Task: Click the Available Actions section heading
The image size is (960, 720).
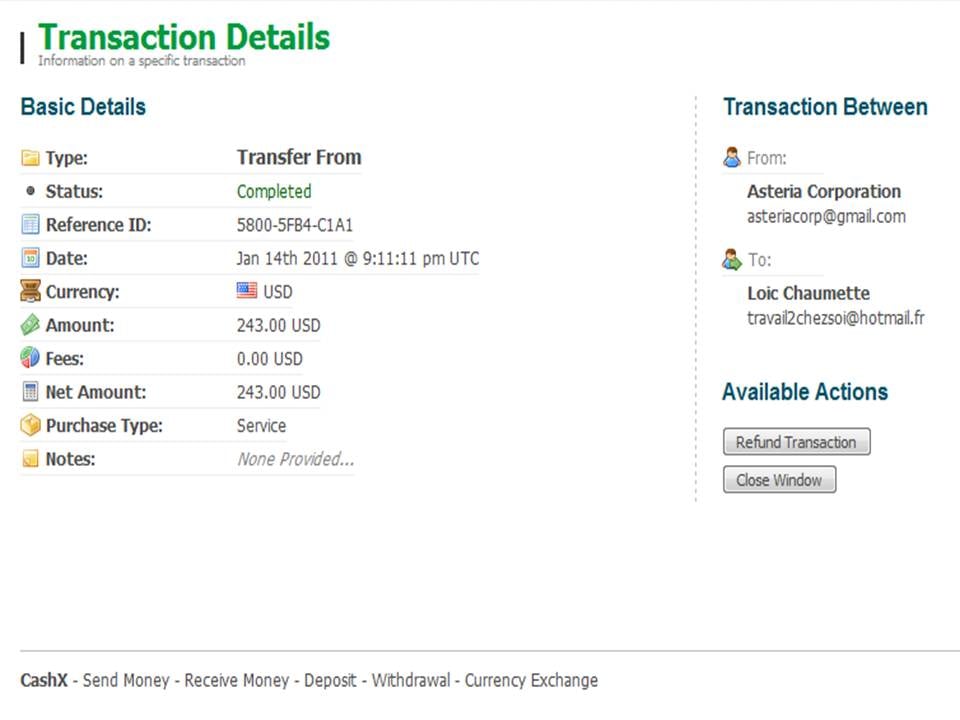Action: [x=805, y=392]
